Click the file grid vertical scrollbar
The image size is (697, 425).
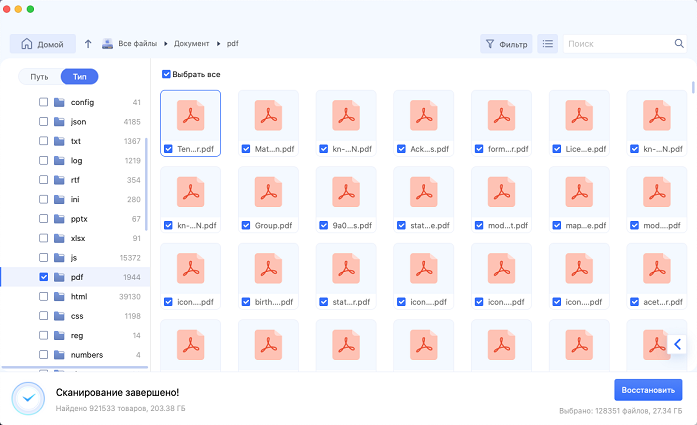(x=693, y=87)
